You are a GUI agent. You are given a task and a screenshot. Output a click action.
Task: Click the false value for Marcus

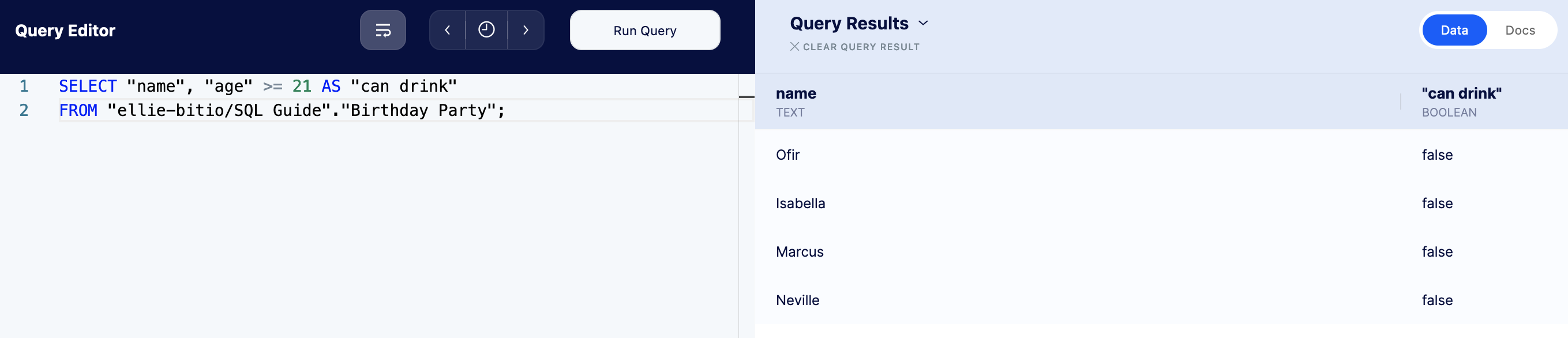pyautogui.click(x=1437, y=252)
